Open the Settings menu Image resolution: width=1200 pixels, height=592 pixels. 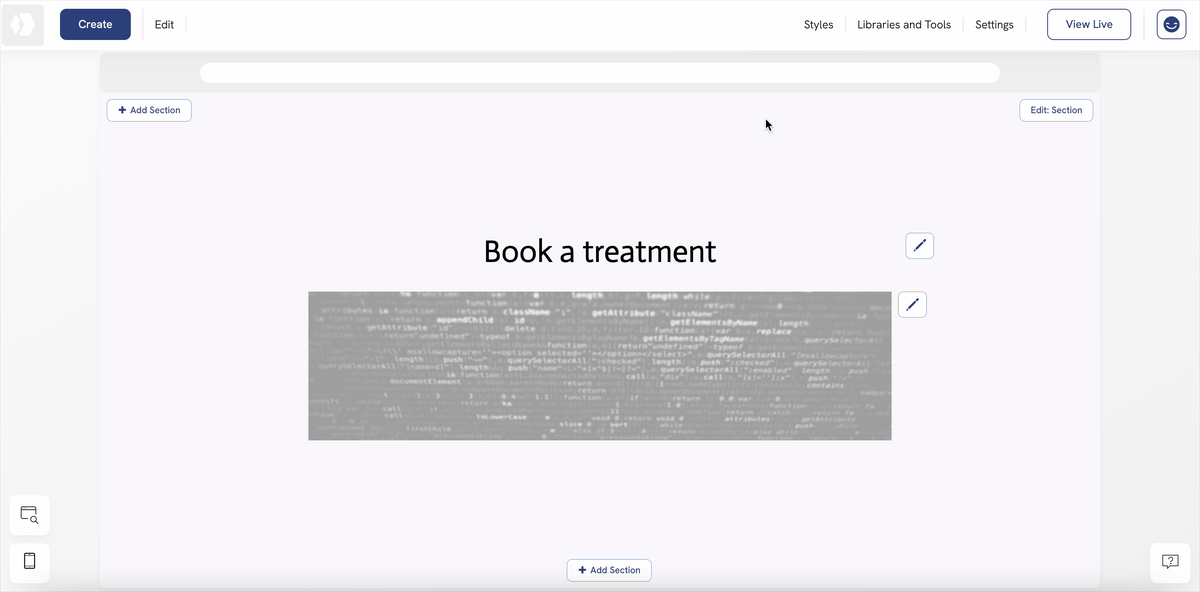point(994,24)
